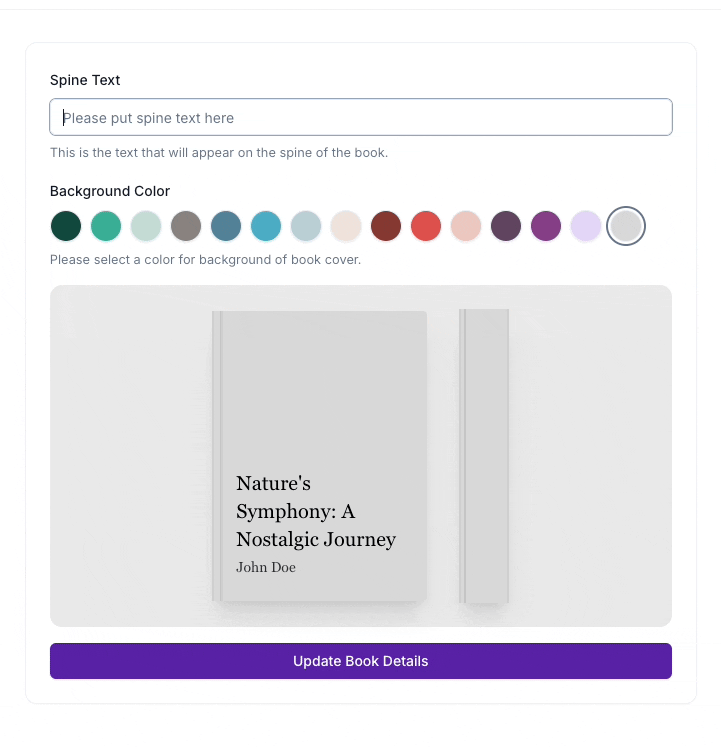Screen dimensions: 721x747
Task: Choose the cream beige background swatch
Action: (x=346, y=226)
